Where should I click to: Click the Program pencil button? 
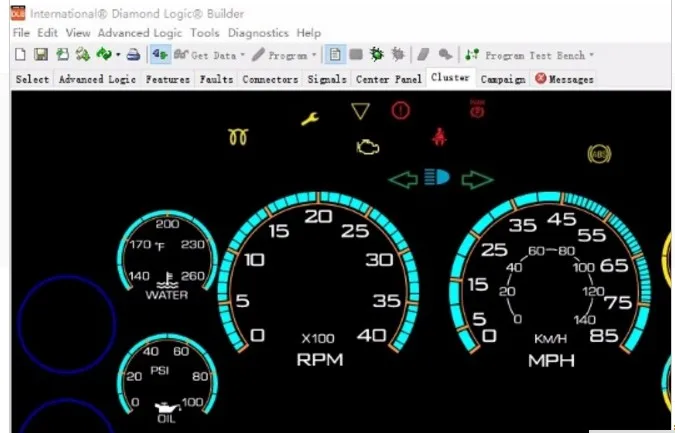point(279,55)
